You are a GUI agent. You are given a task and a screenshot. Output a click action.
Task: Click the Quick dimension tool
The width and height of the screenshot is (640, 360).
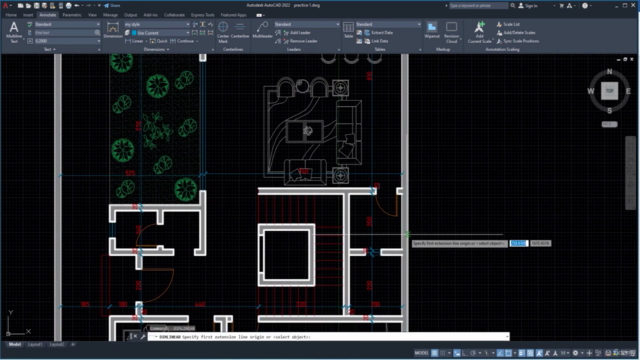158,41
